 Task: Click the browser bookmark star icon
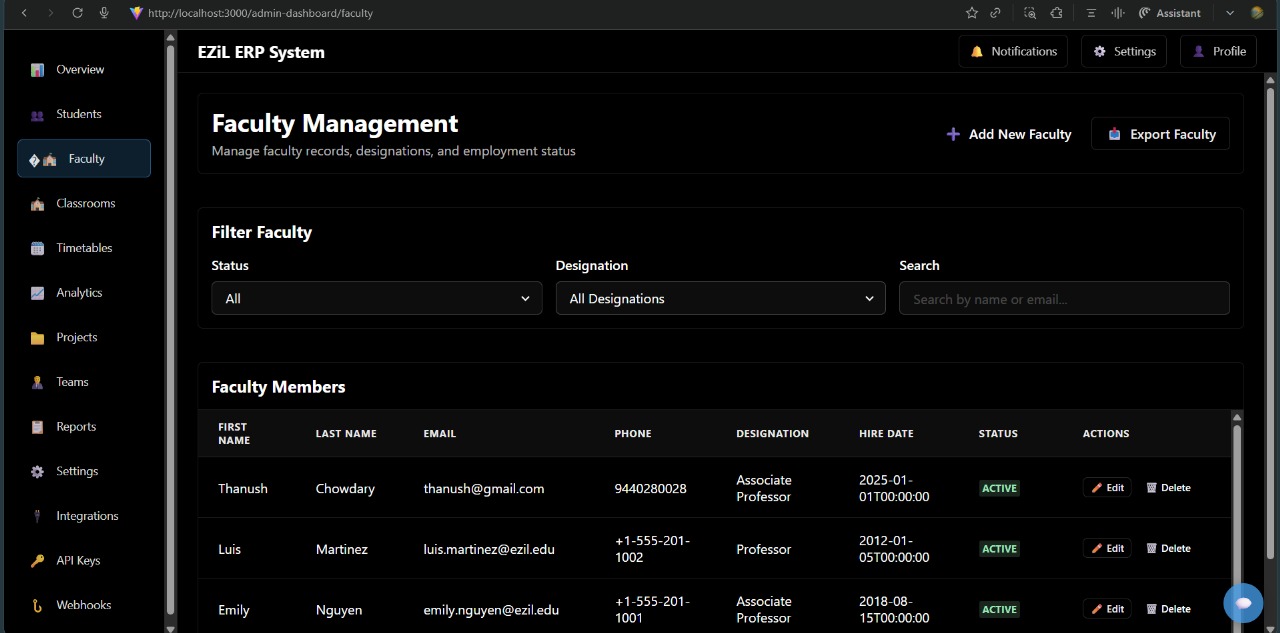point(971,13)
